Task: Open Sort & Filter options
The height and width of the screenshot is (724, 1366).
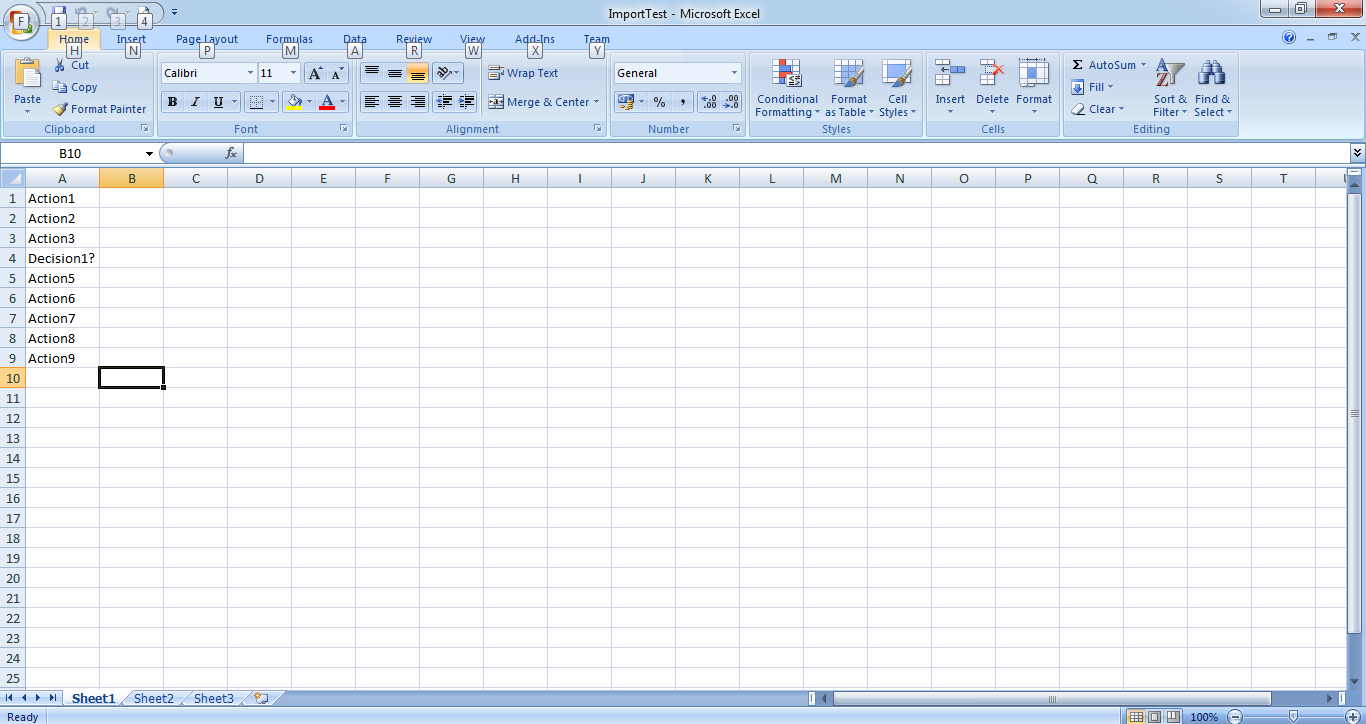Action: click(1170, 87)
